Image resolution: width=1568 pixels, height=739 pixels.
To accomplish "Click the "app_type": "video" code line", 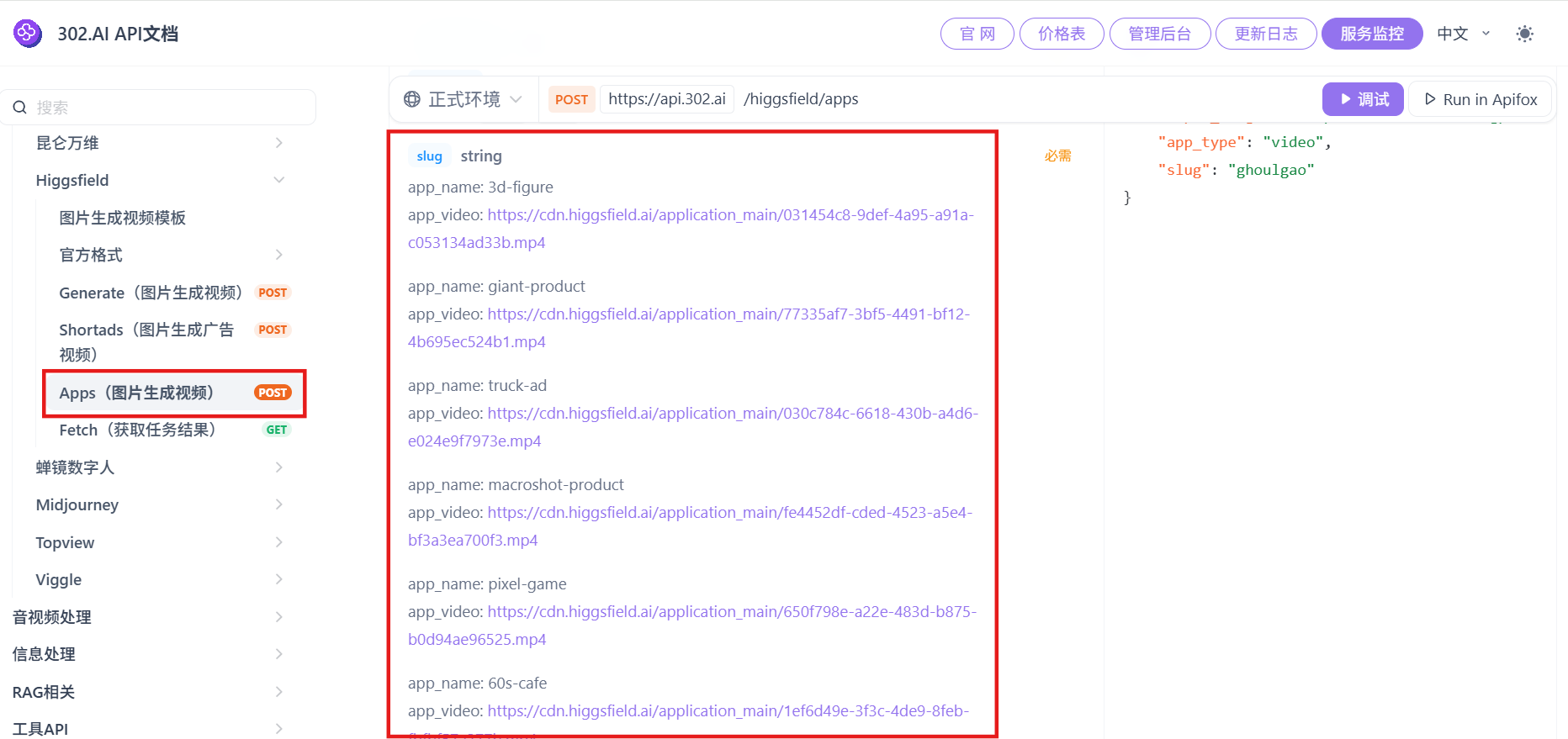I will pyautogui.click(x=1244, y=143).
